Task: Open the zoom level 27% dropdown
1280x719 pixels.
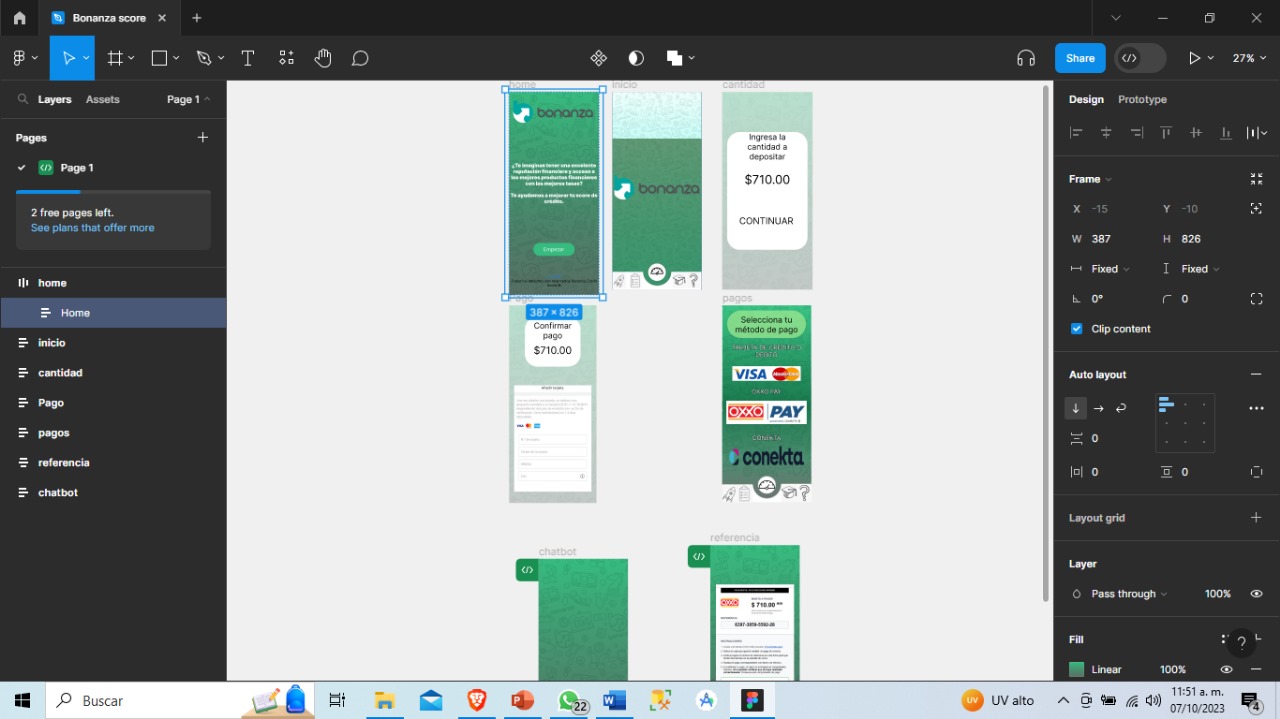Action: (x=1249, y=58)
